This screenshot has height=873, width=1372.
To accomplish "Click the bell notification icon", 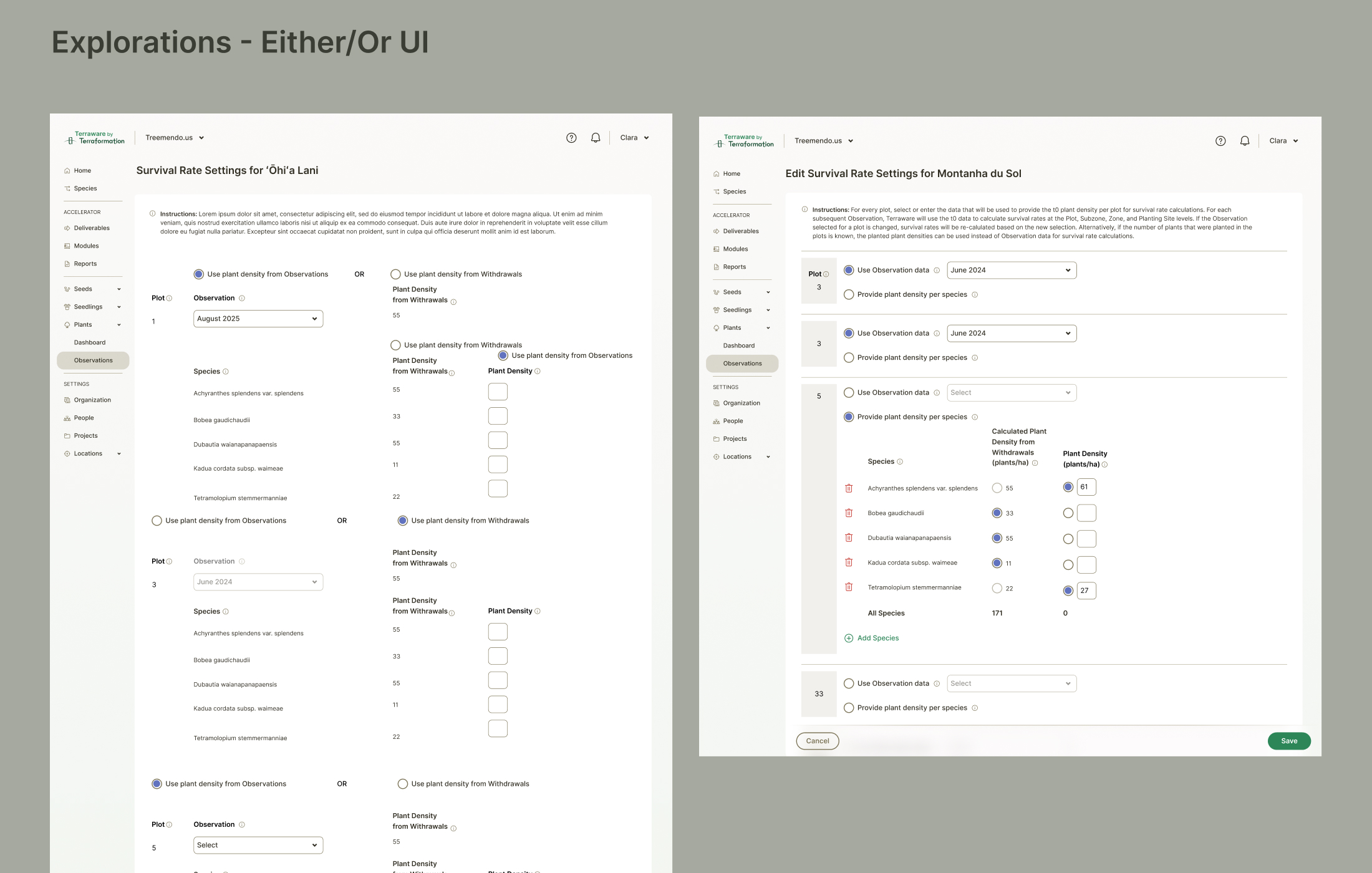I will (595, 137).
